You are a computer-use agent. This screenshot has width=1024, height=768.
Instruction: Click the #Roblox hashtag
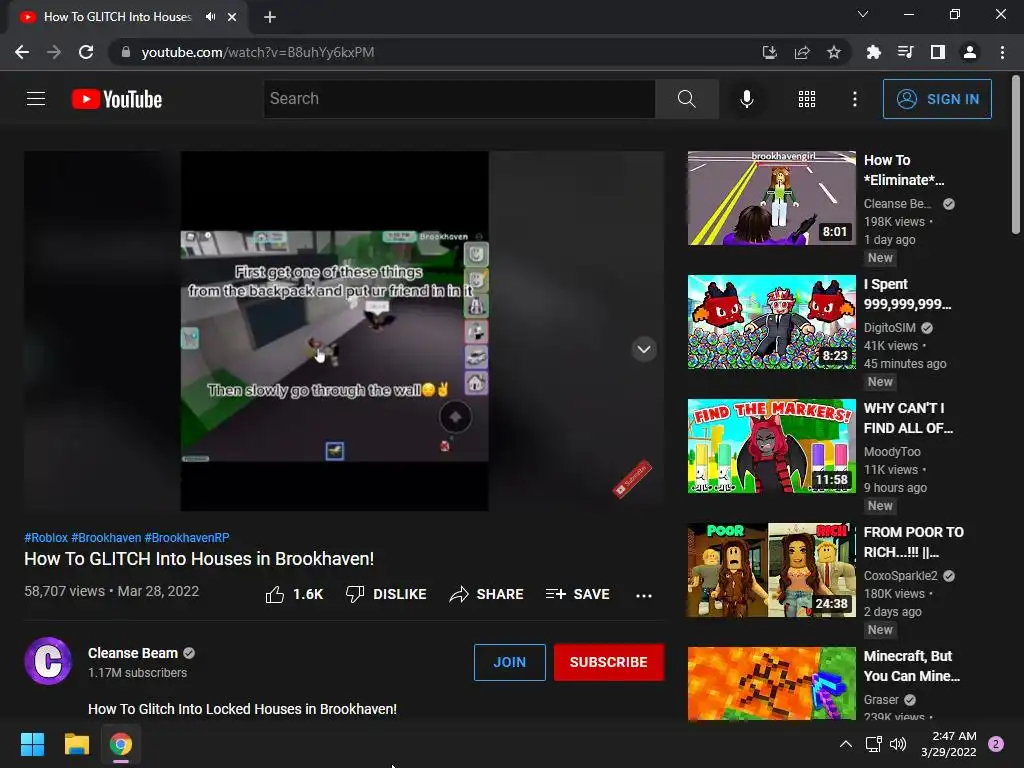(x=46, y=537)
